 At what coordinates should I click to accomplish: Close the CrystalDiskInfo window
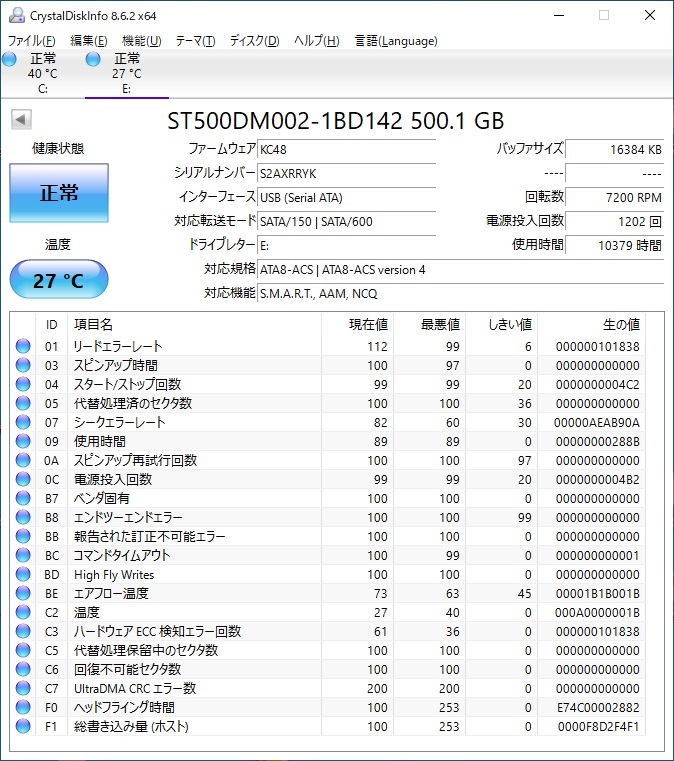(x=650, y=16)
